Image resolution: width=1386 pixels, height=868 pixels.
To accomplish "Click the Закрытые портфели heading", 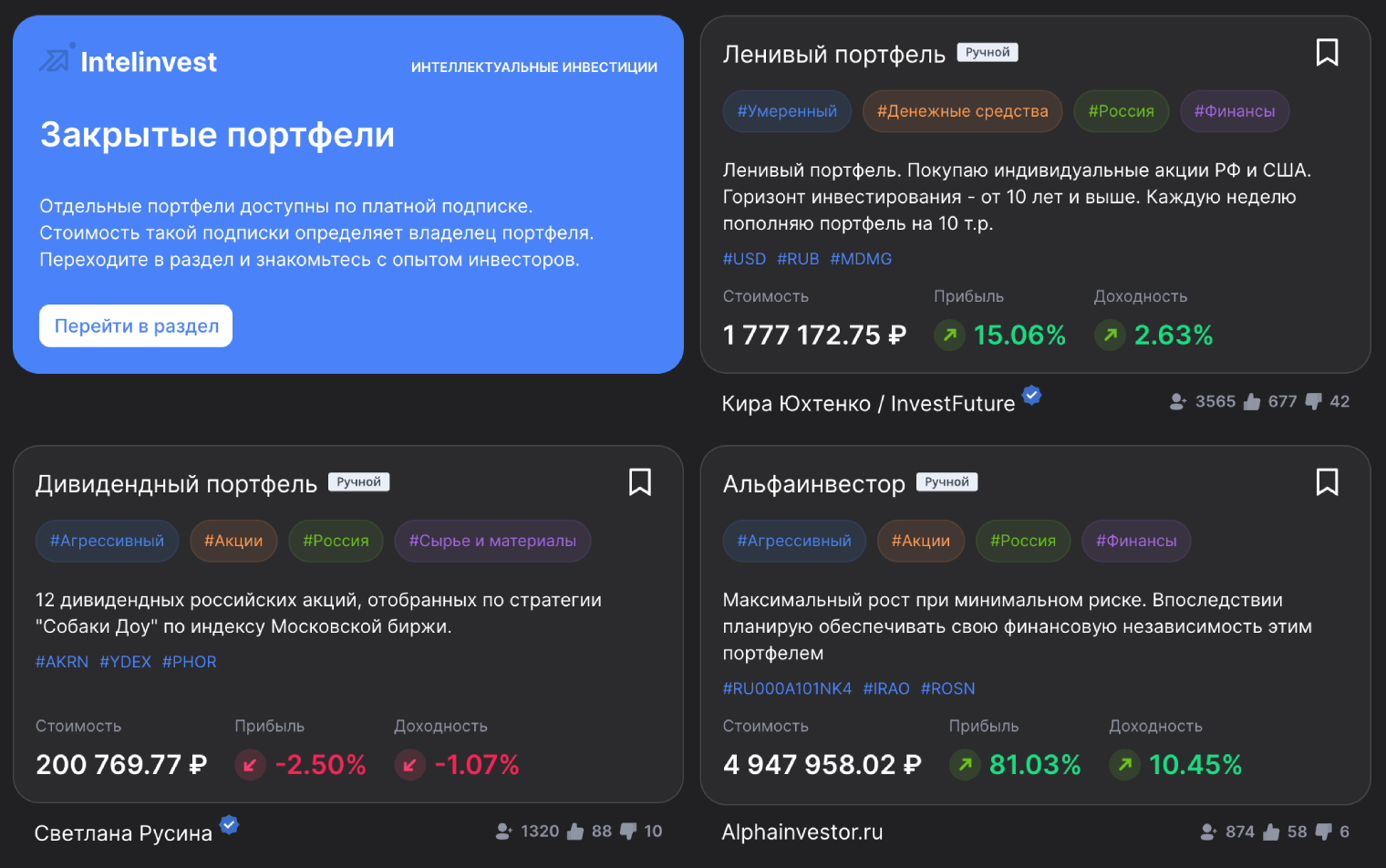I will 217,136.
